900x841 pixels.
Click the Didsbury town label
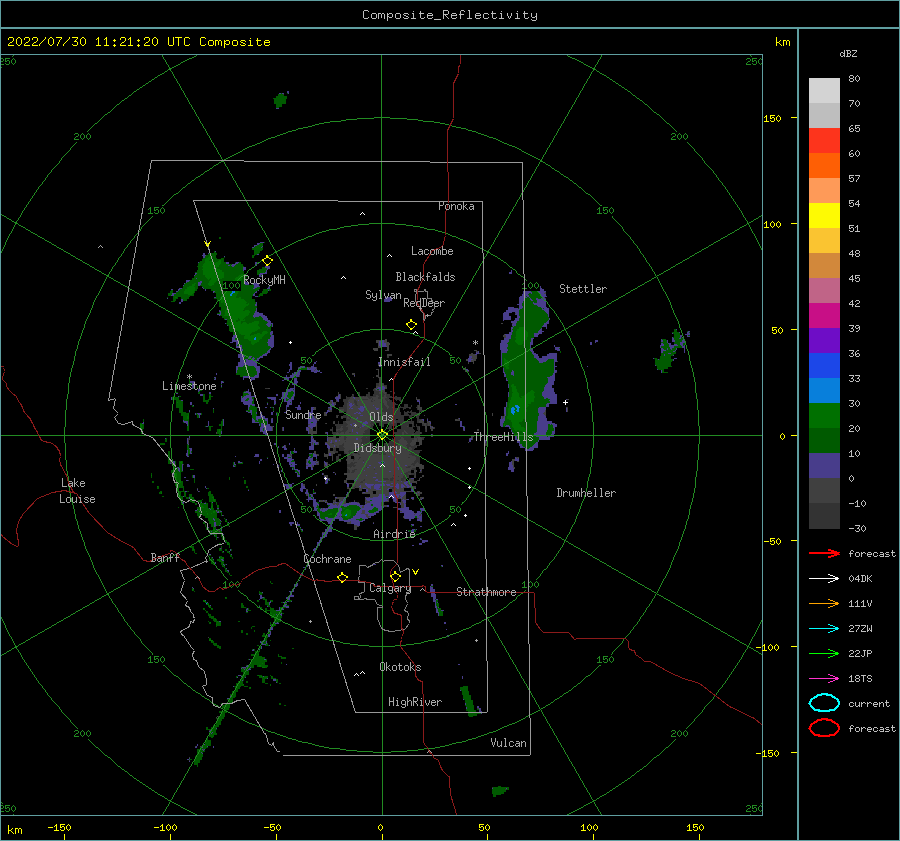(377, 448)
